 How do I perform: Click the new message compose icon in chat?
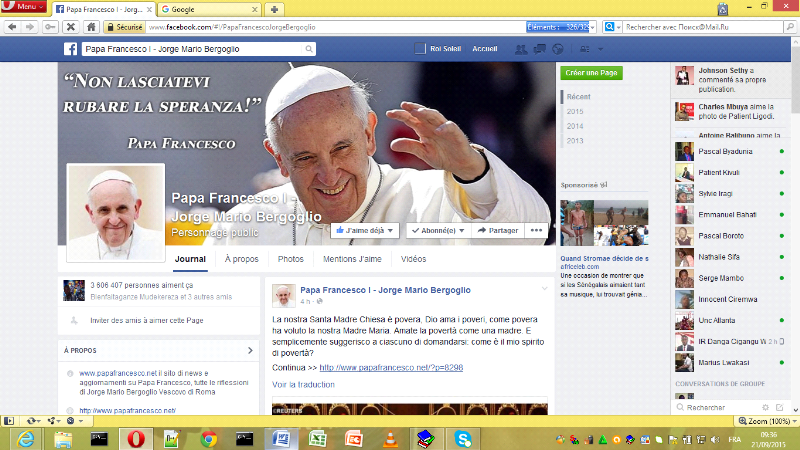(782, 408)
